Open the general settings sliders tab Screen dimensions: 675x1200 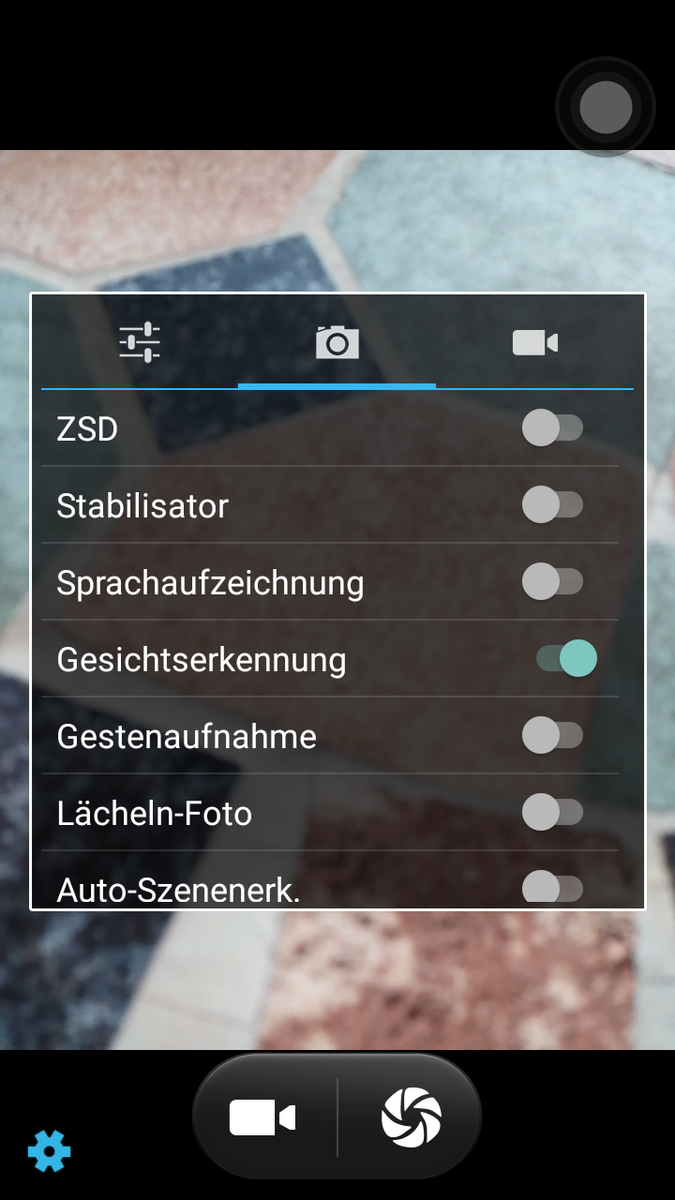(139, 342)
